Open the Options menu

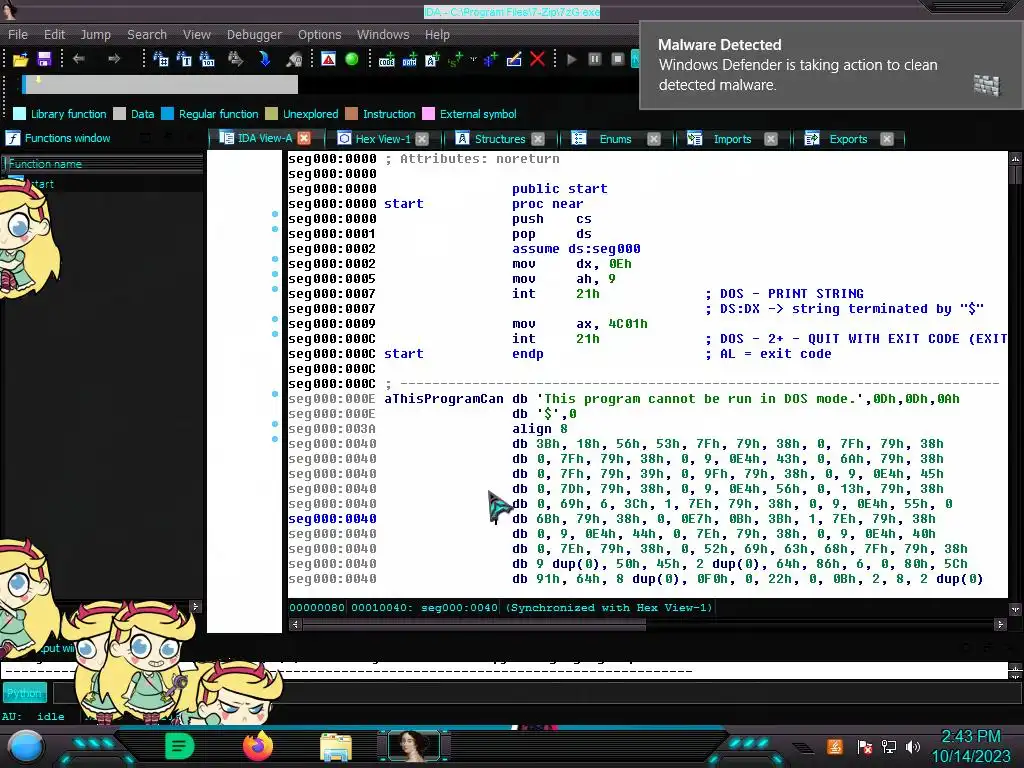pos(319,35)
